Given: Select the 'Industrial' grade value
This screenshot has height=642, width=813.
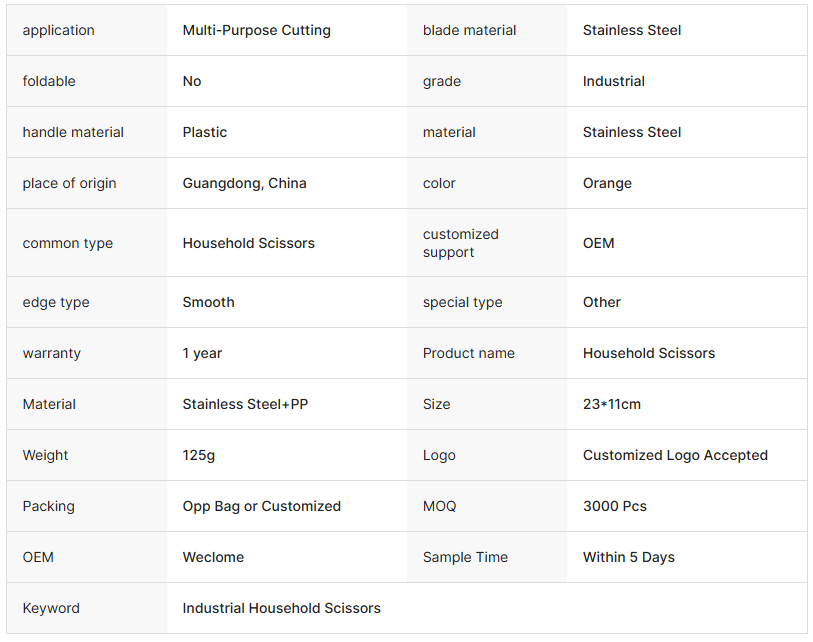Looking at the screenshot, I should 613,81.
